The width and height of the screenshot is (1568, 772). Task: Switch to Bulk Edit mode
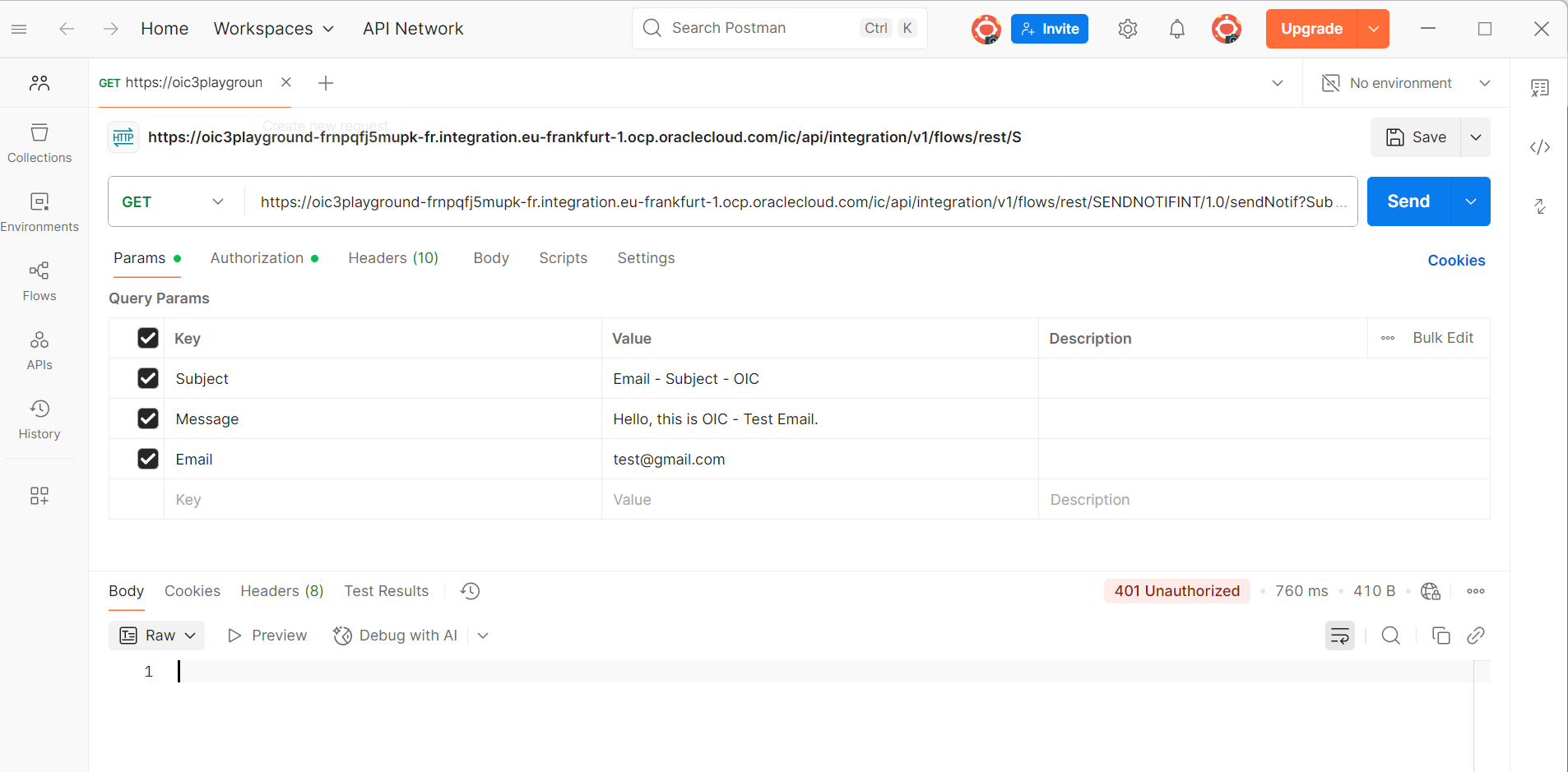(1443, 338)
